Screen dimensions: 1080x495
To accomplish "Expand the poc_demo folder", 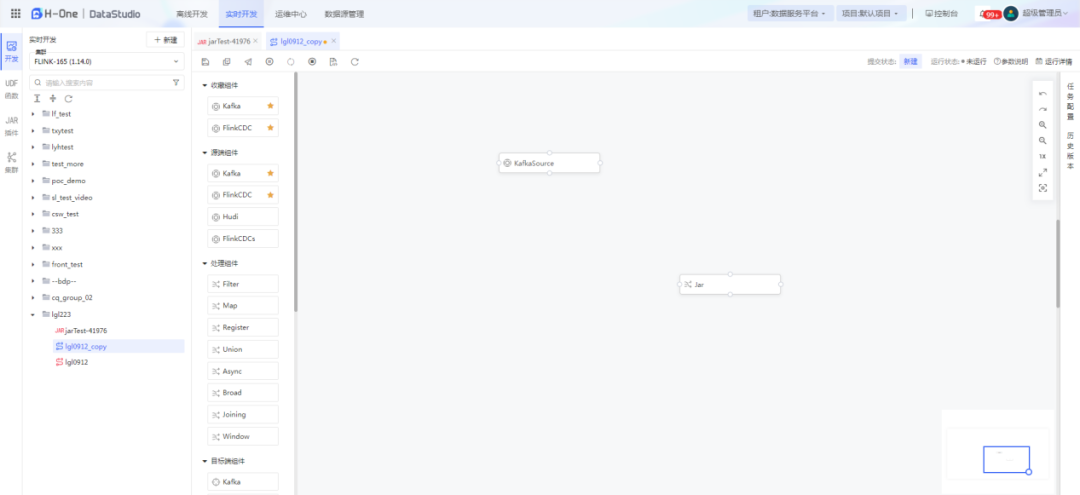I will click(x=34, y=181).
